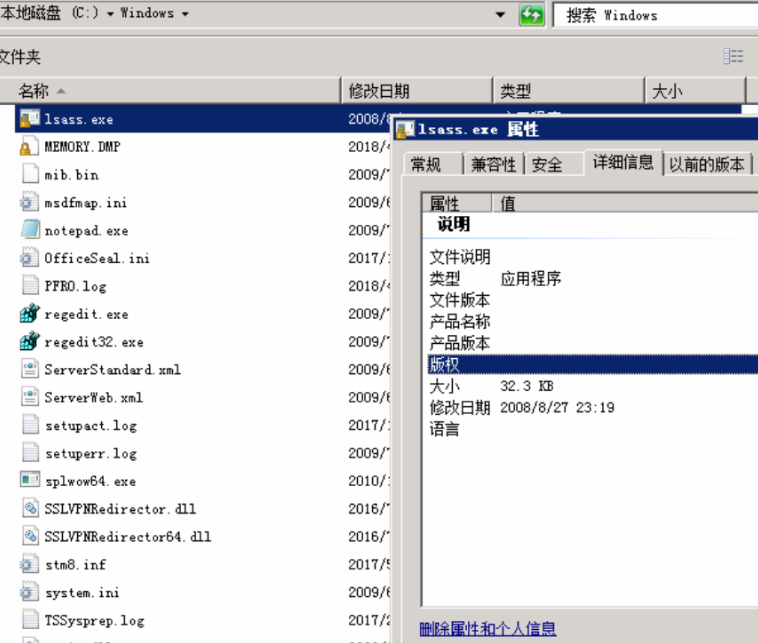Screen dimensions: 758x643
Task: Open the 以前的版本 tab
Action: point(707,164)
